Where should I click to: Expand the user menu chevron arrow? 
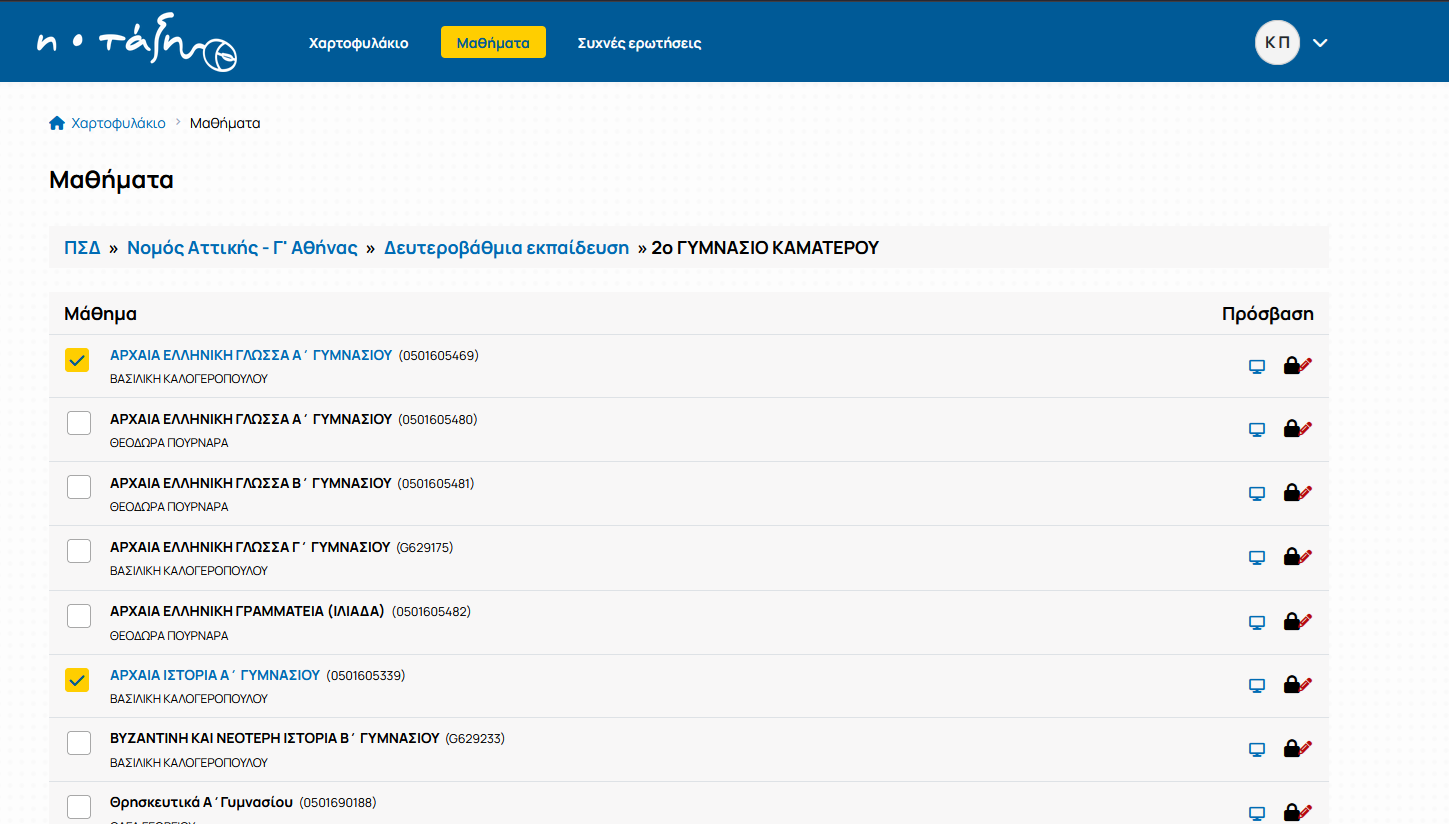pos(1320,43)
